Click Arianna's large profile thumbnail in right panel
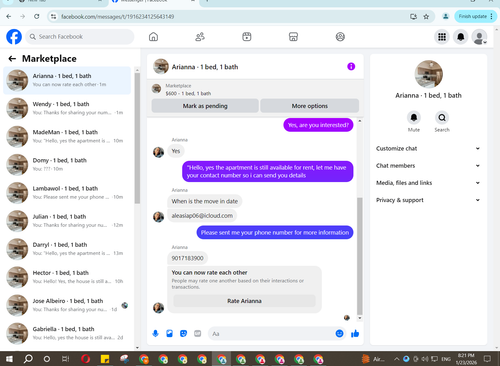 428,74
